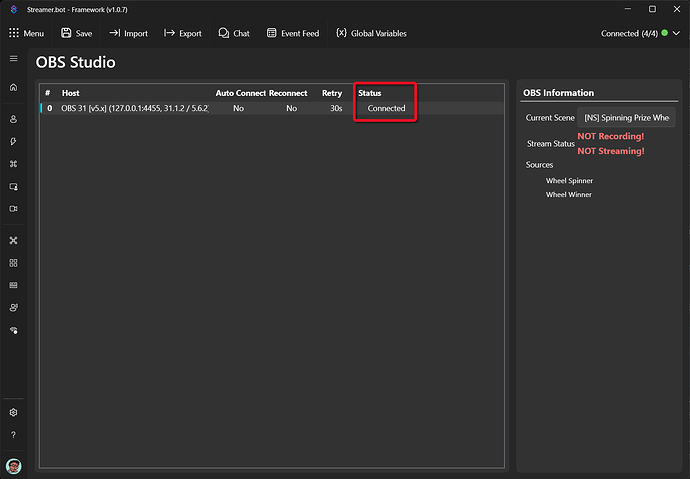This screenshot has width=690, height=479.
Task: Open the camera Stream Apps sidebar icon
Action: point(14,209)
